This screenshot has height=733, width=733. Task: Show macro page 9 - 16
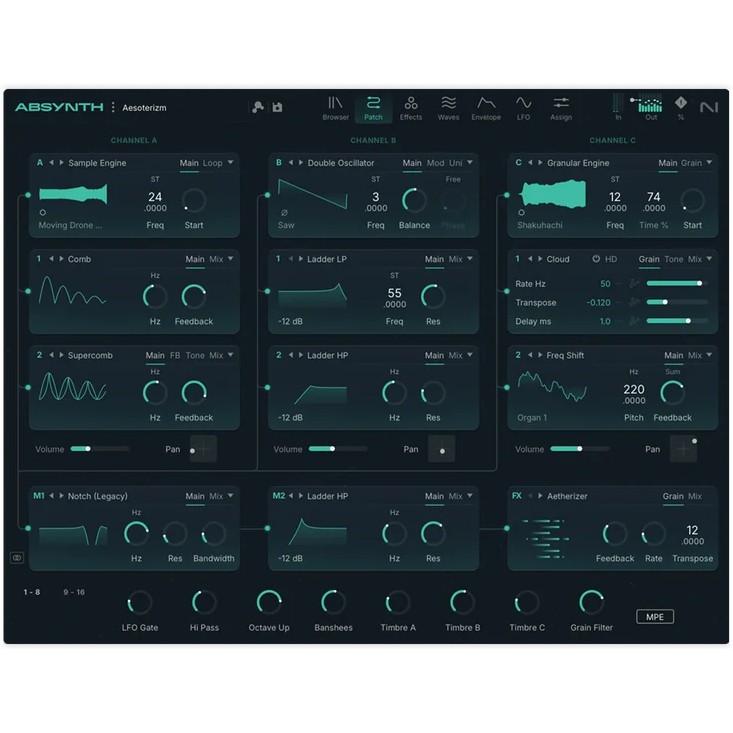click(x=74, y=592)
